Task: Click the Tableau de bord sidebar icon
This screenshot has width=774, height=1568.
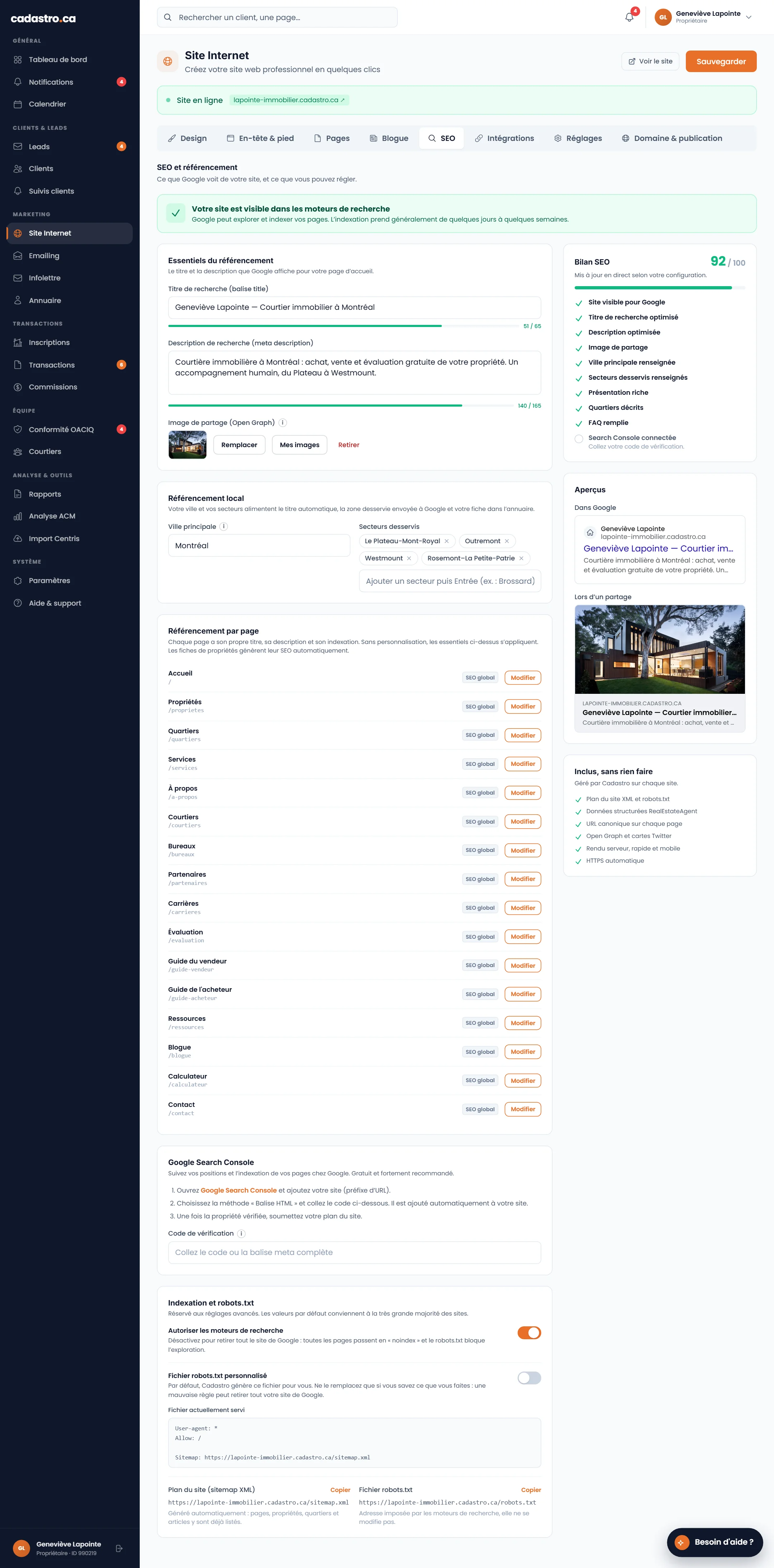Action: click(18, 60)
